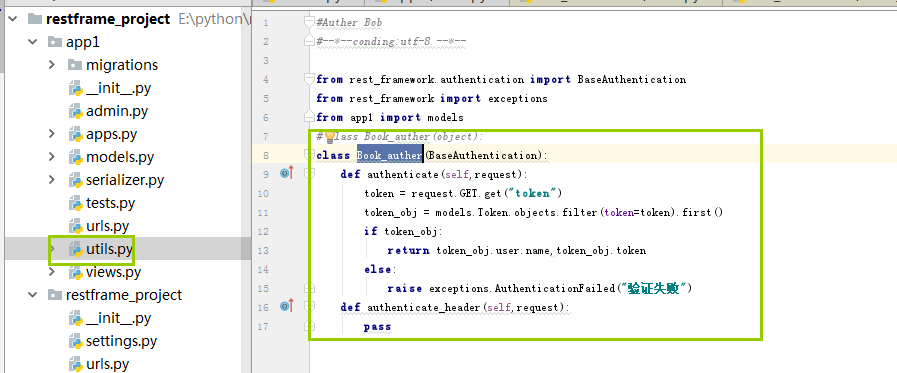Click the else keyword on line 14
Screen dimensions: 897x373
tap(378, 269)
